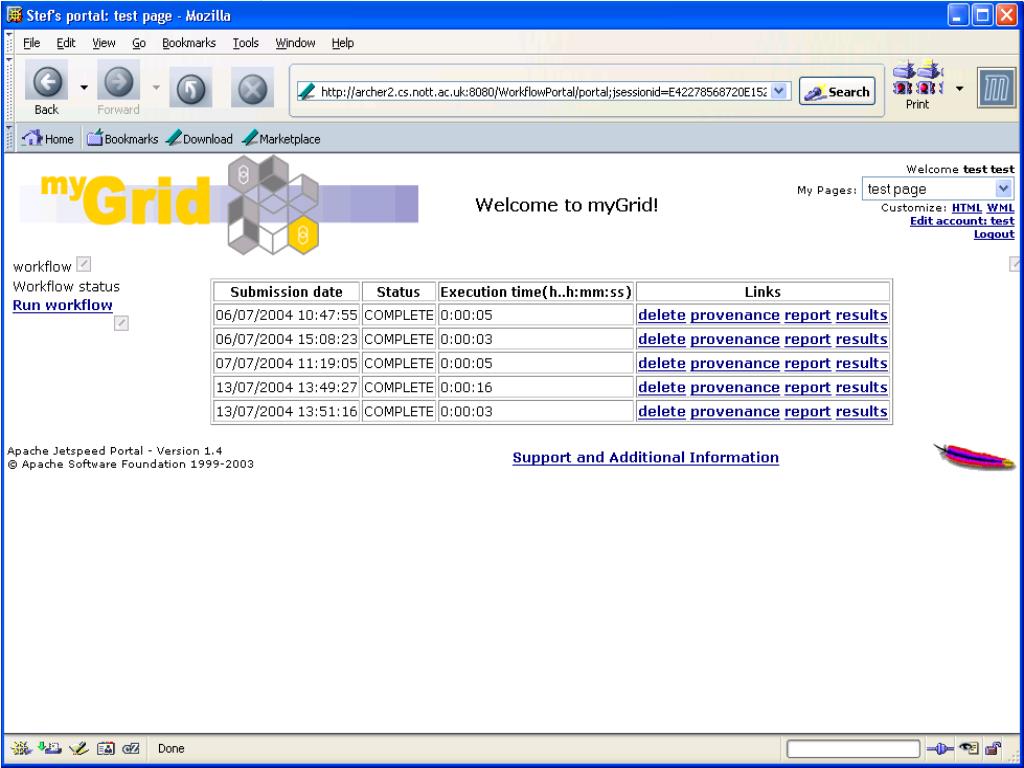
Task: Open Support and Additional Information link
Action: click(x=646, y=457)
